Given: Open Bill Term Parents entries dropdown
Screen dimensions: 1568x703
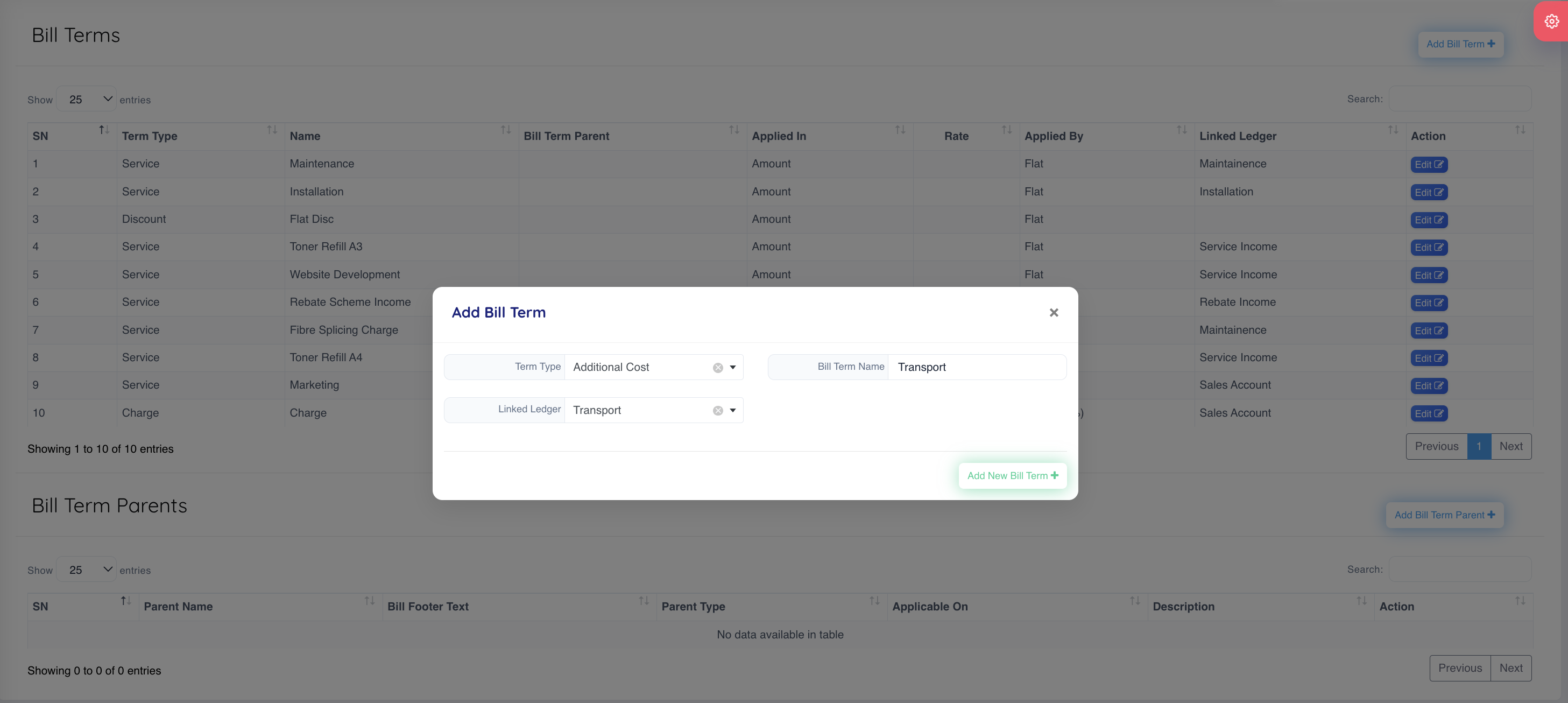Looking at the screenshot, I should click(87, 570).
